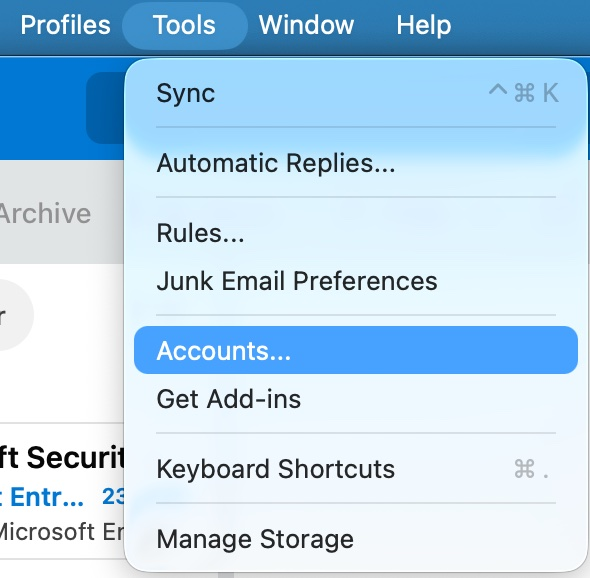The width and height of the screenshot is (590, 578).
Task: Click the Archive toolbar button
Action: click(x=45, y=213)
